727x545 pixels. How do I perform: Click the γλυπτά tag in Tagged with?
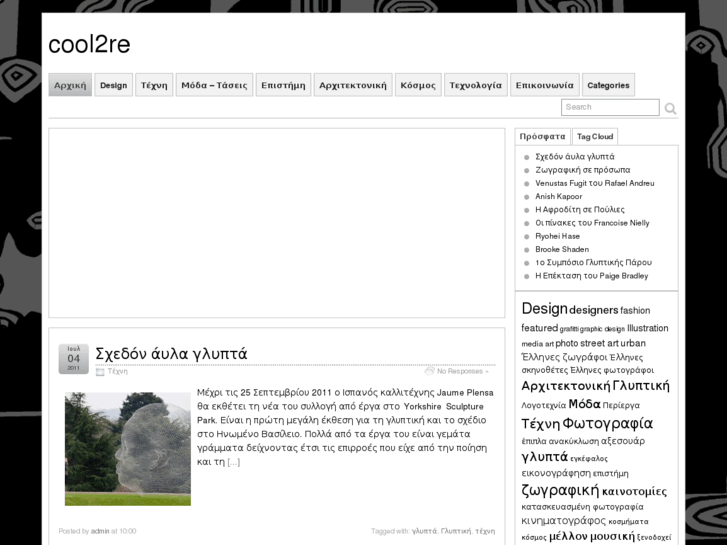pos(424,531)
